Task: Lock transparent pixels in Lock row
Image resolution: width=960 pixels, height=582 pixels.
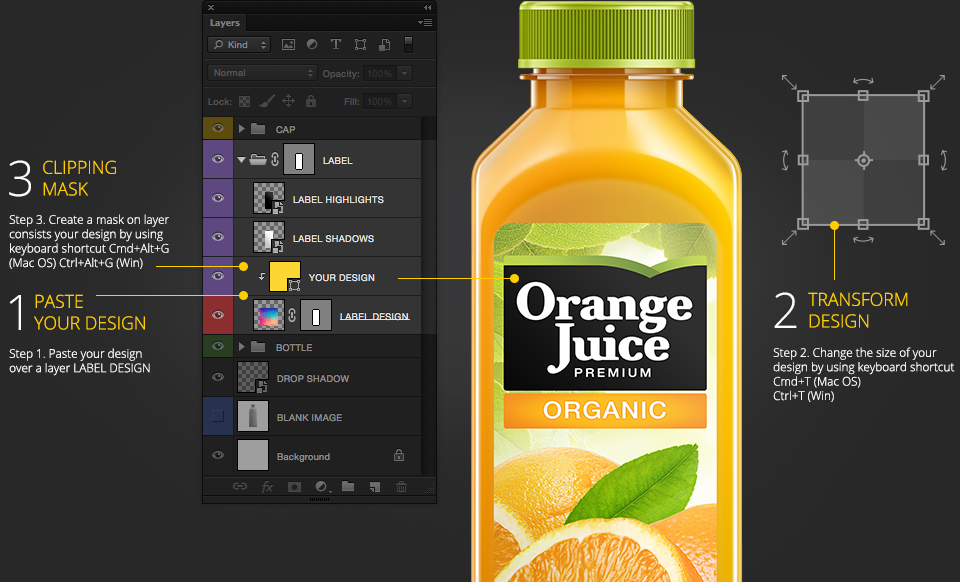Action: (244, 102)
